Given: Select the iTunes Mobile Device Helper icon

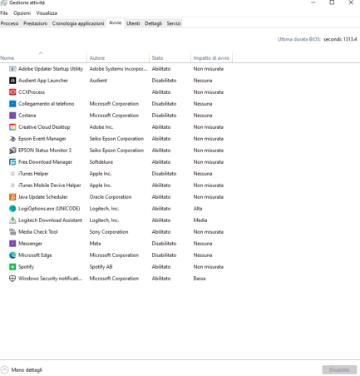Looking at the screenshot, I should pos(12,185).
